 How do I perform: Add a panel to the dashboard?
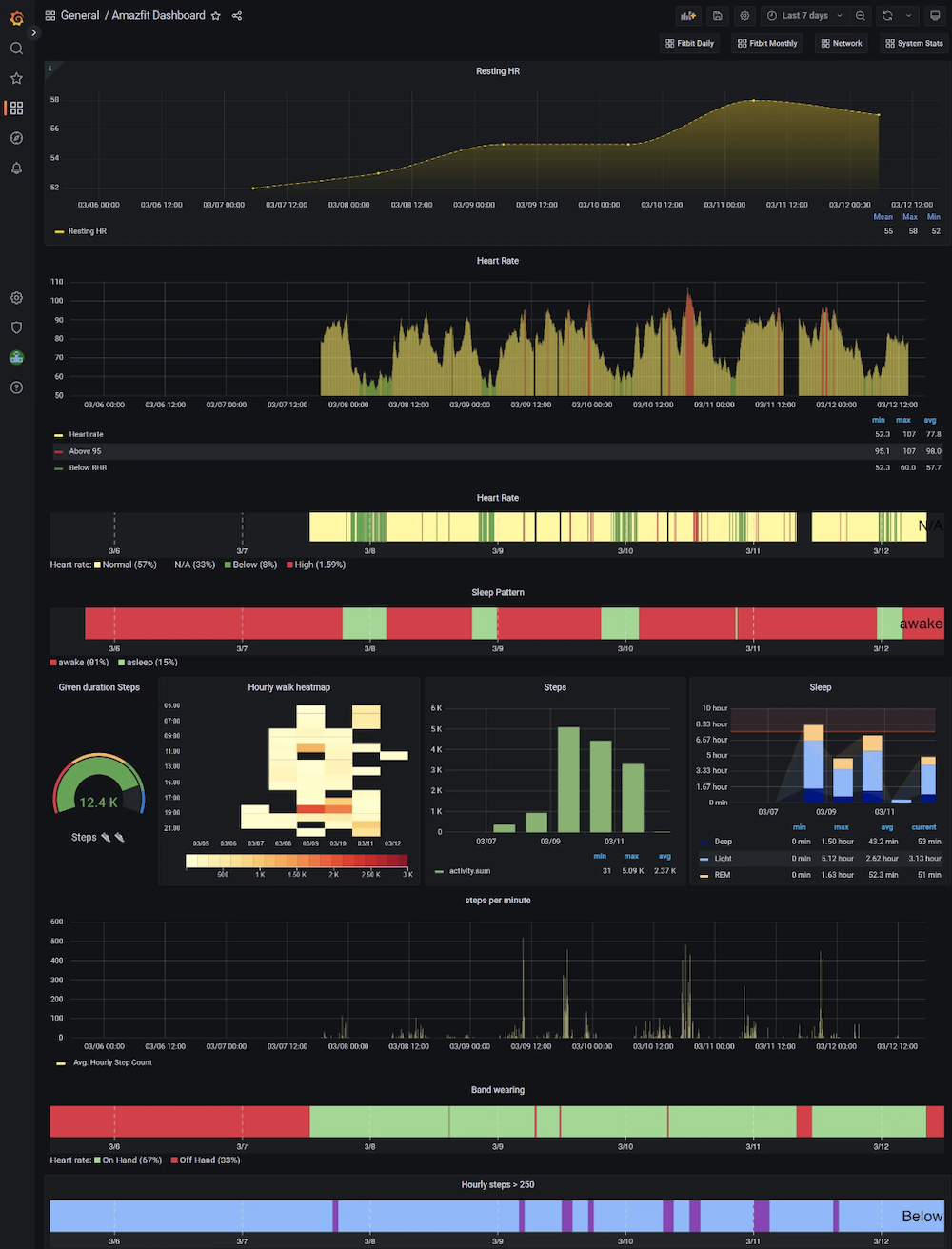[687, 16]
